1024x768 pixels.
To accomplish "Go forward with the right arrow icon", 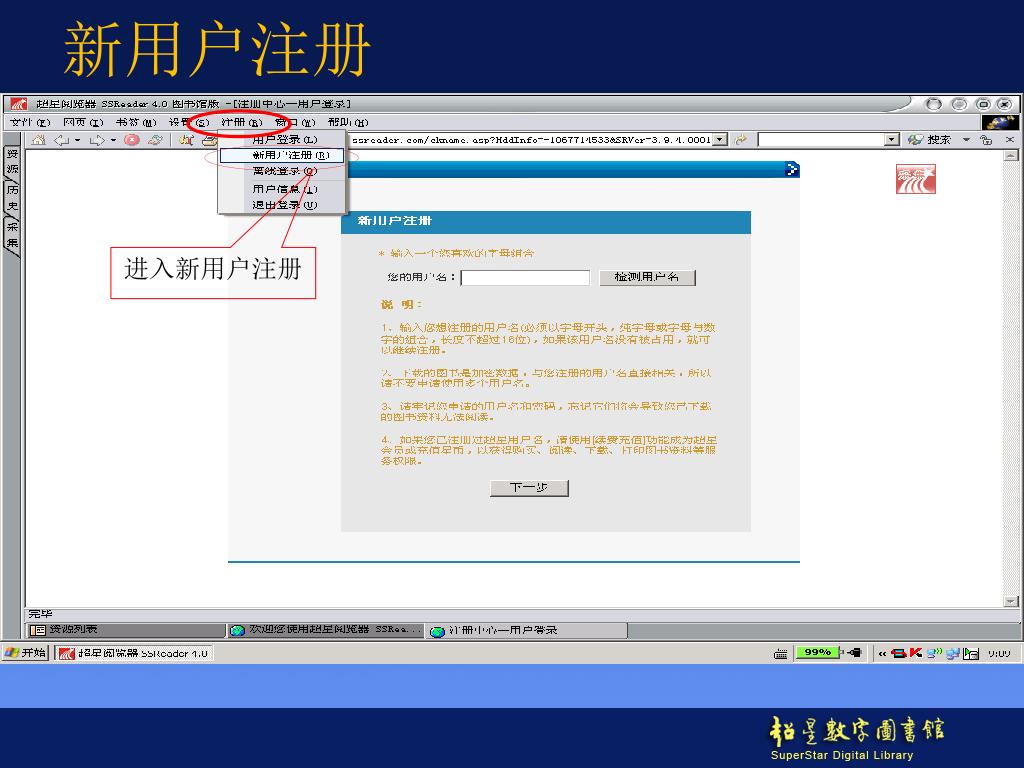I will click(97, 140).
